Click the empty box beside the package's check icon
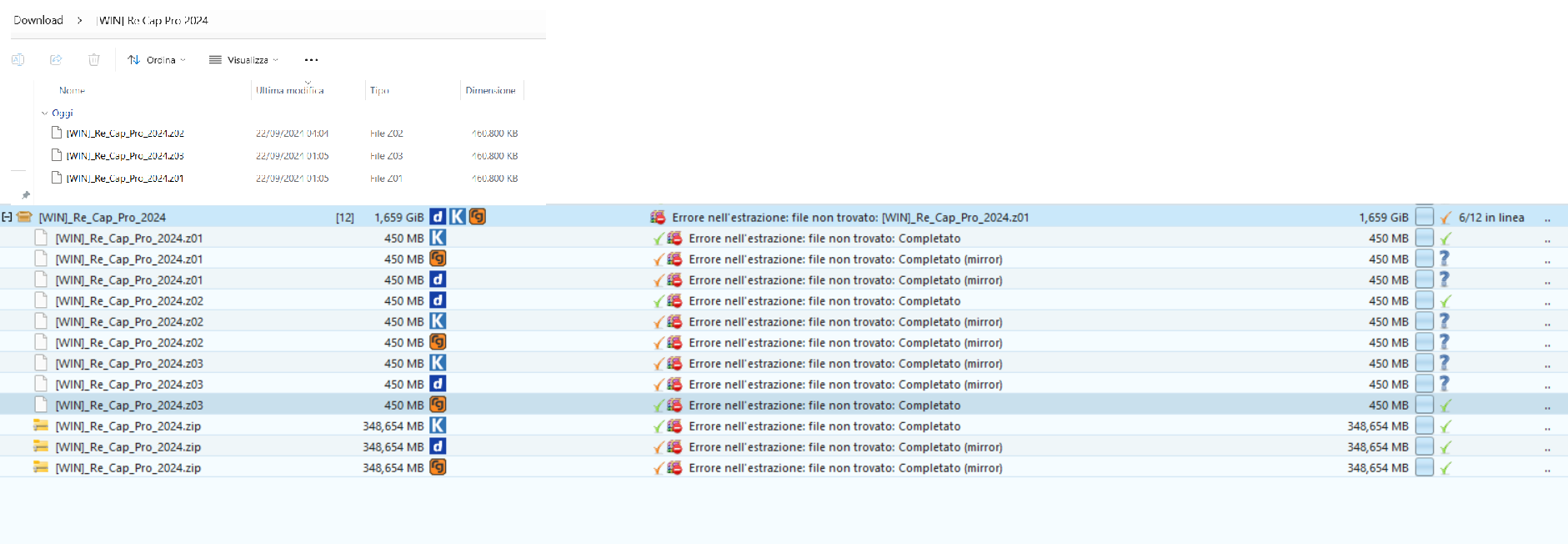Screen dimensions: 1568x544 point(1425,217)
